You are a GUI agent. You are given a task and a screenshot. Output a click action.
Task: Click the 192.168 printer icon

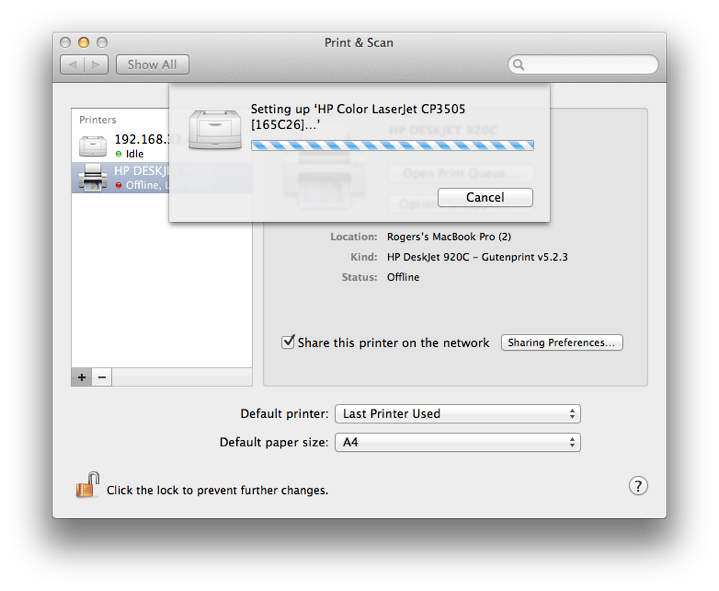click(93, 146)
